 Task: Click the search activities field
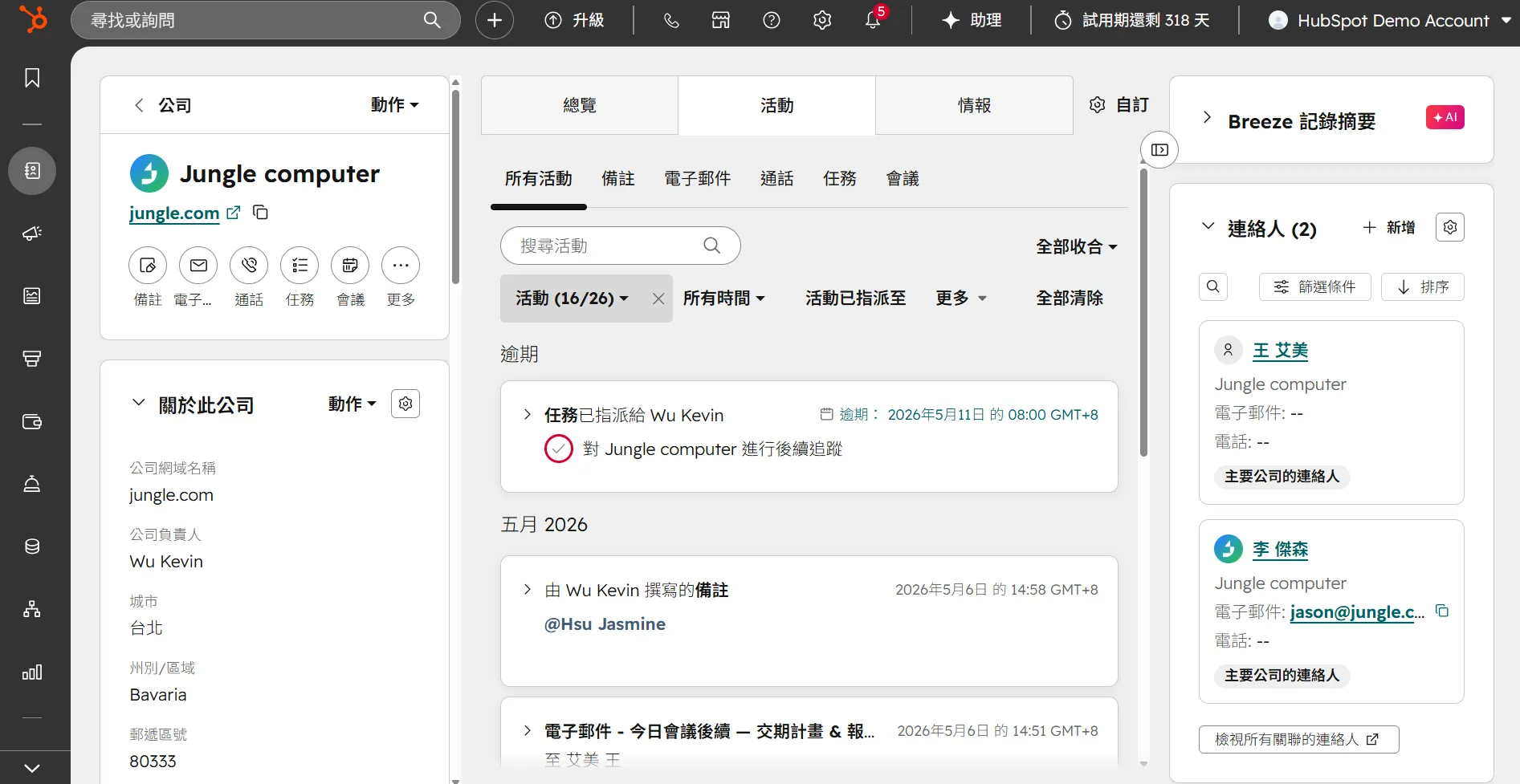(x=620, y=246)
